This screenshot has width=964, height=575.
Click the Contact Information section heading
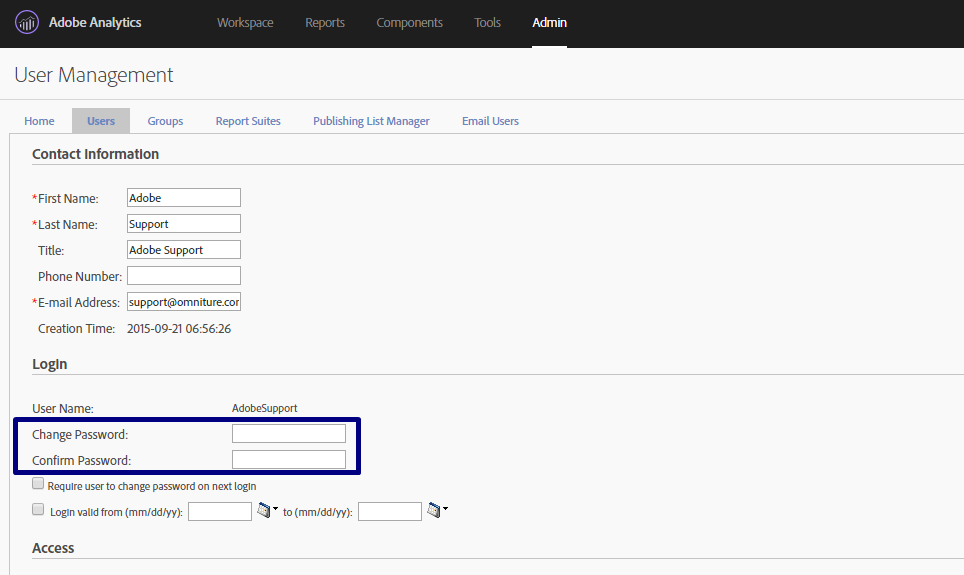coord(95,154)
